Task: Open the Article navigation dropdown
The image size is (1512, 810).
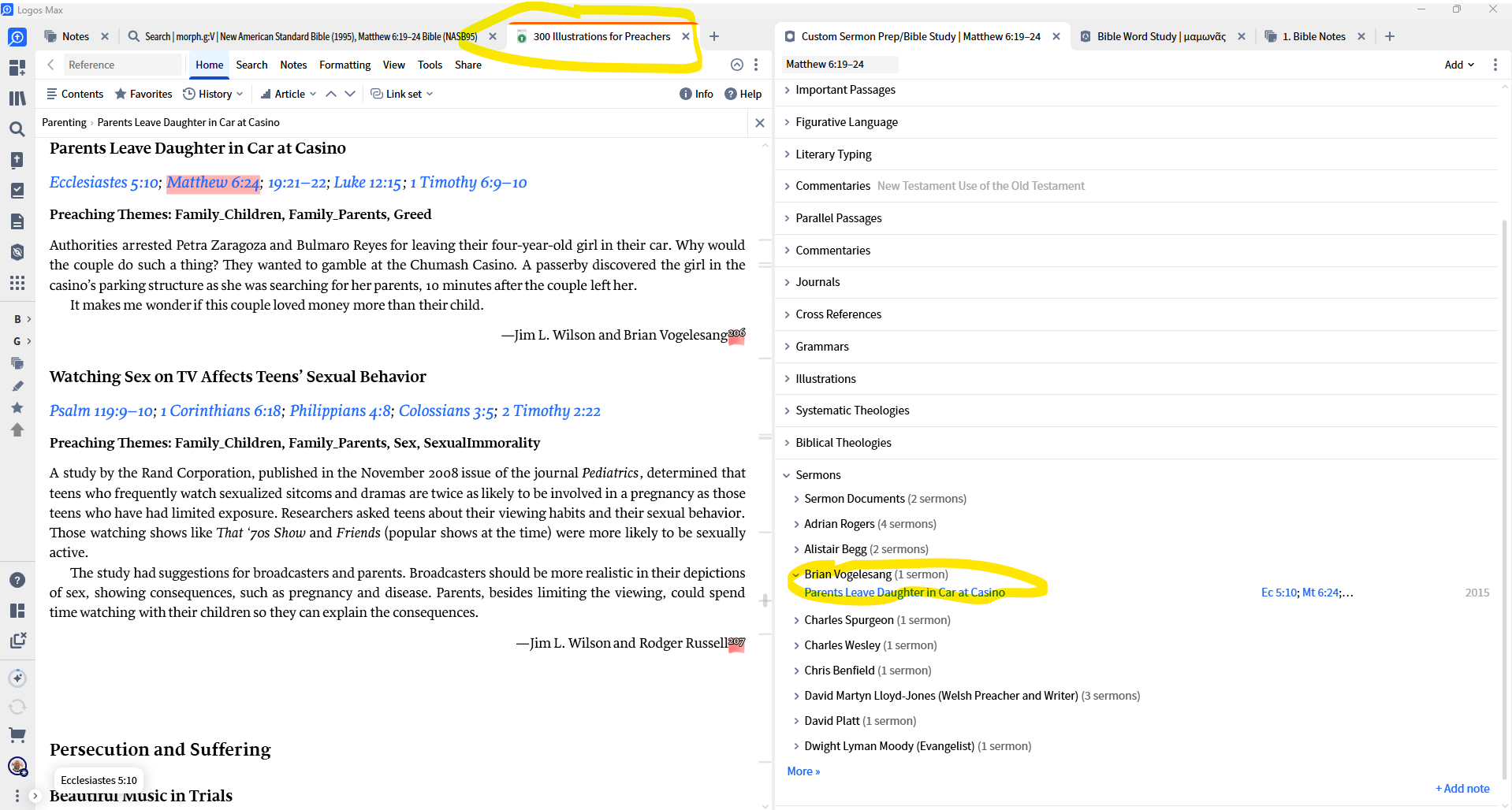Action: (x=288, y=94)
